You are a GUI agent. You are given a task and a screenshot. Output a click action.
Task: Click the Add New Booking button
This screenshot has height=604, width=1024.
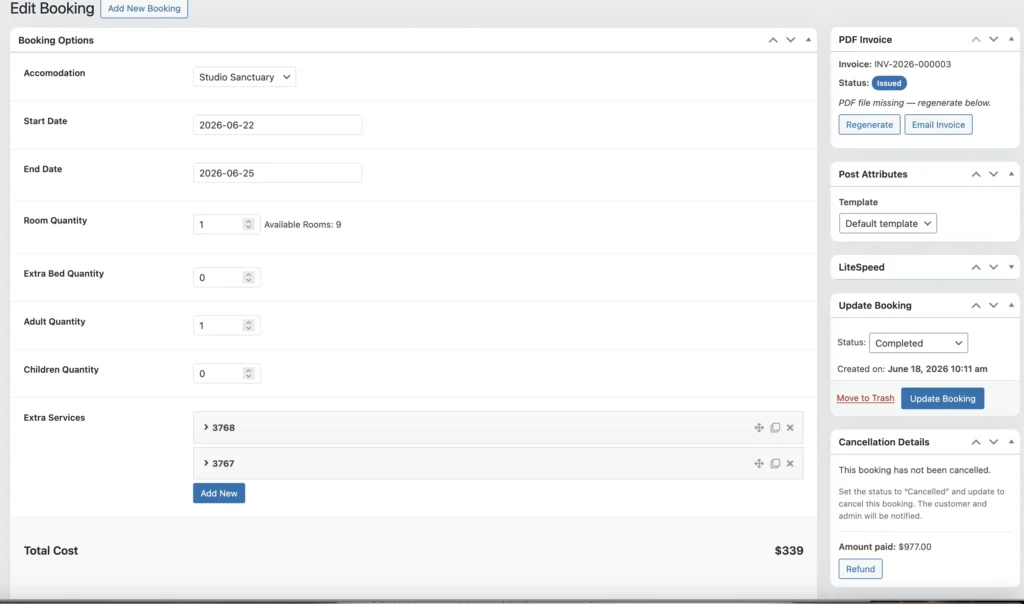tap(144, 8)
